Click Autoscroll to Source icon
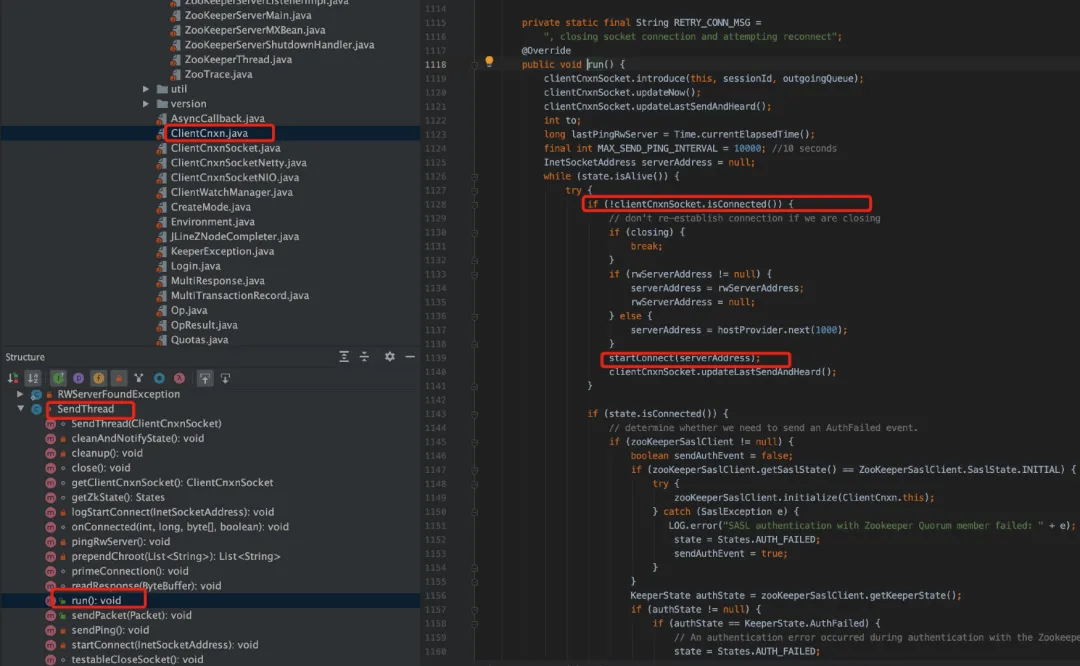This screenshot has height=666, width=1080. tap(205, 378)
